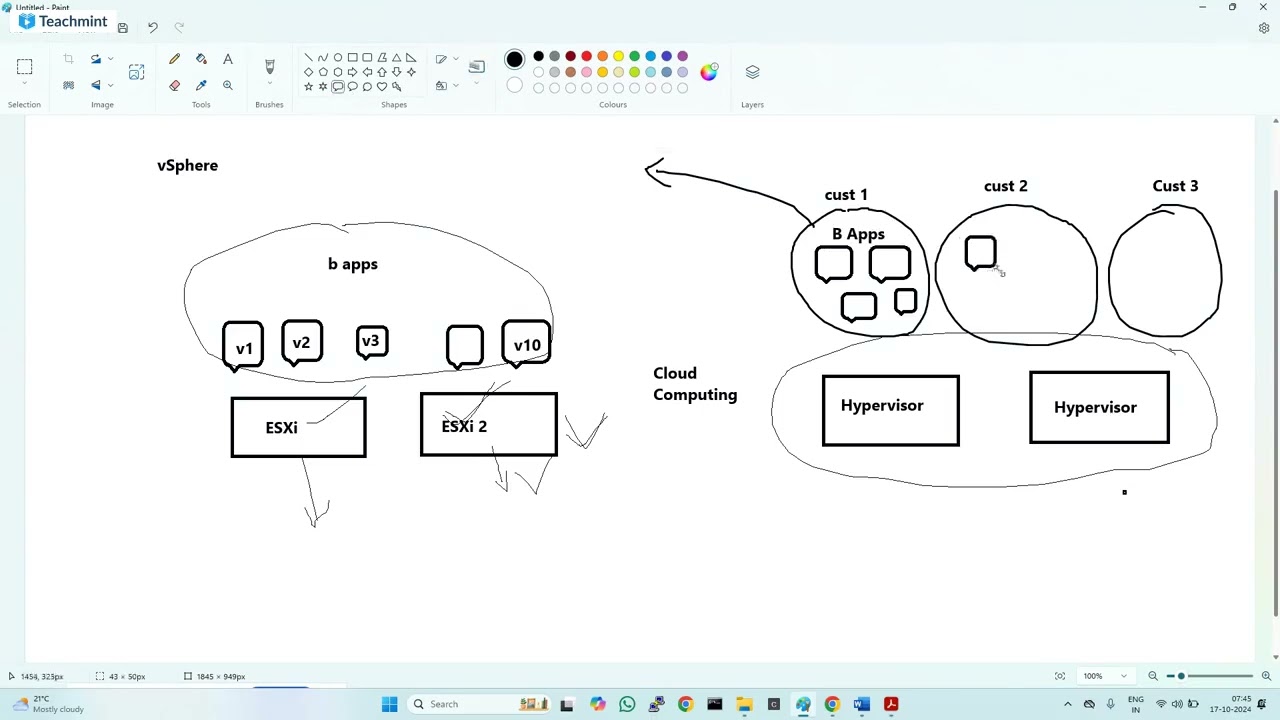Choose the Lightning bolt shape

pos(397,86)
